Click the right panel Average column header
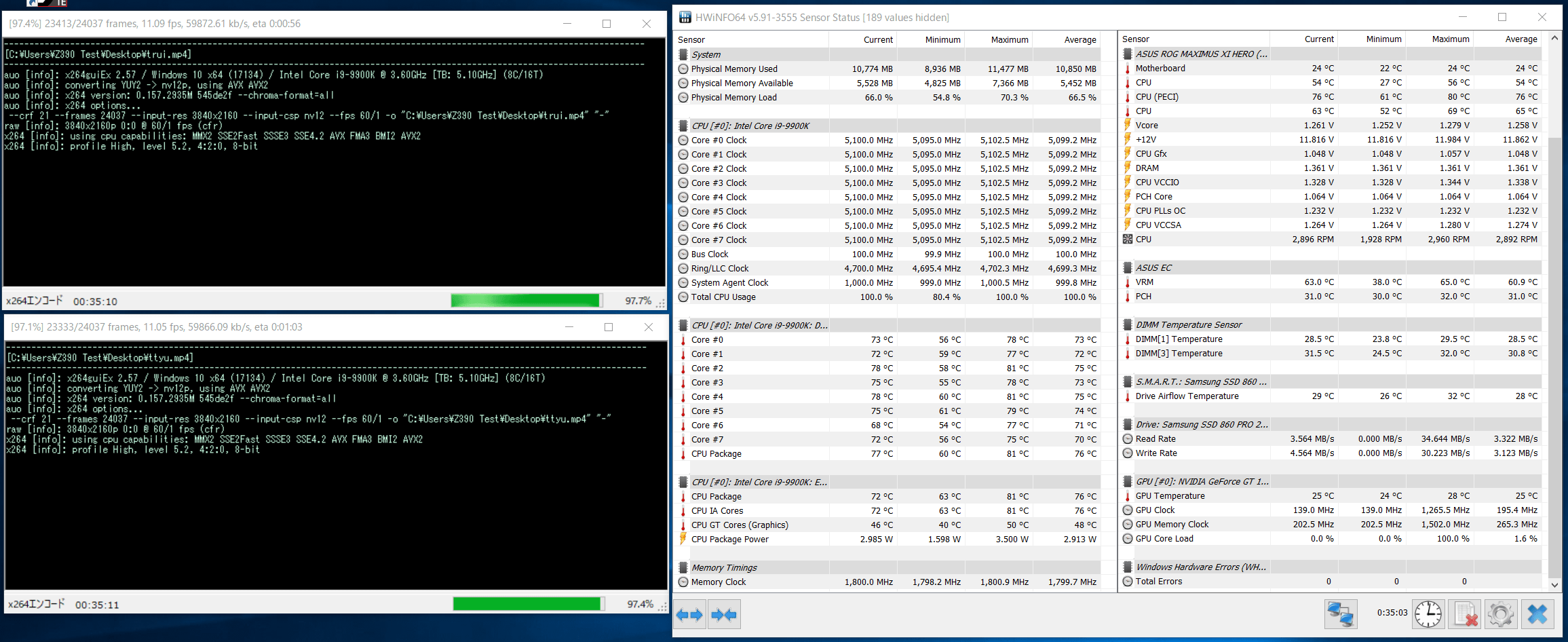This screenshot has width=1568, height=642. click(1507, 39)
